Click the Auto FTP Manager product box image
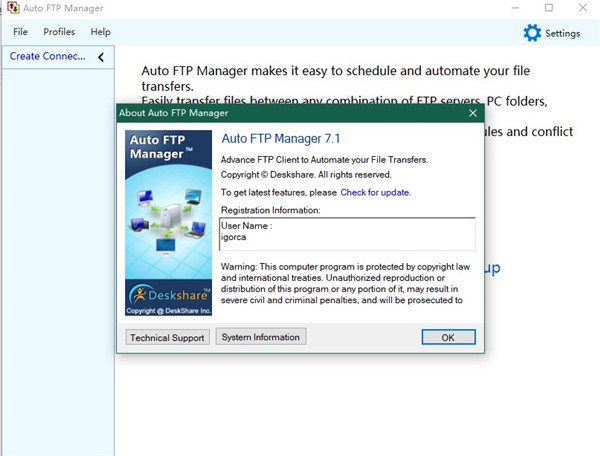 tap(168, 223)
